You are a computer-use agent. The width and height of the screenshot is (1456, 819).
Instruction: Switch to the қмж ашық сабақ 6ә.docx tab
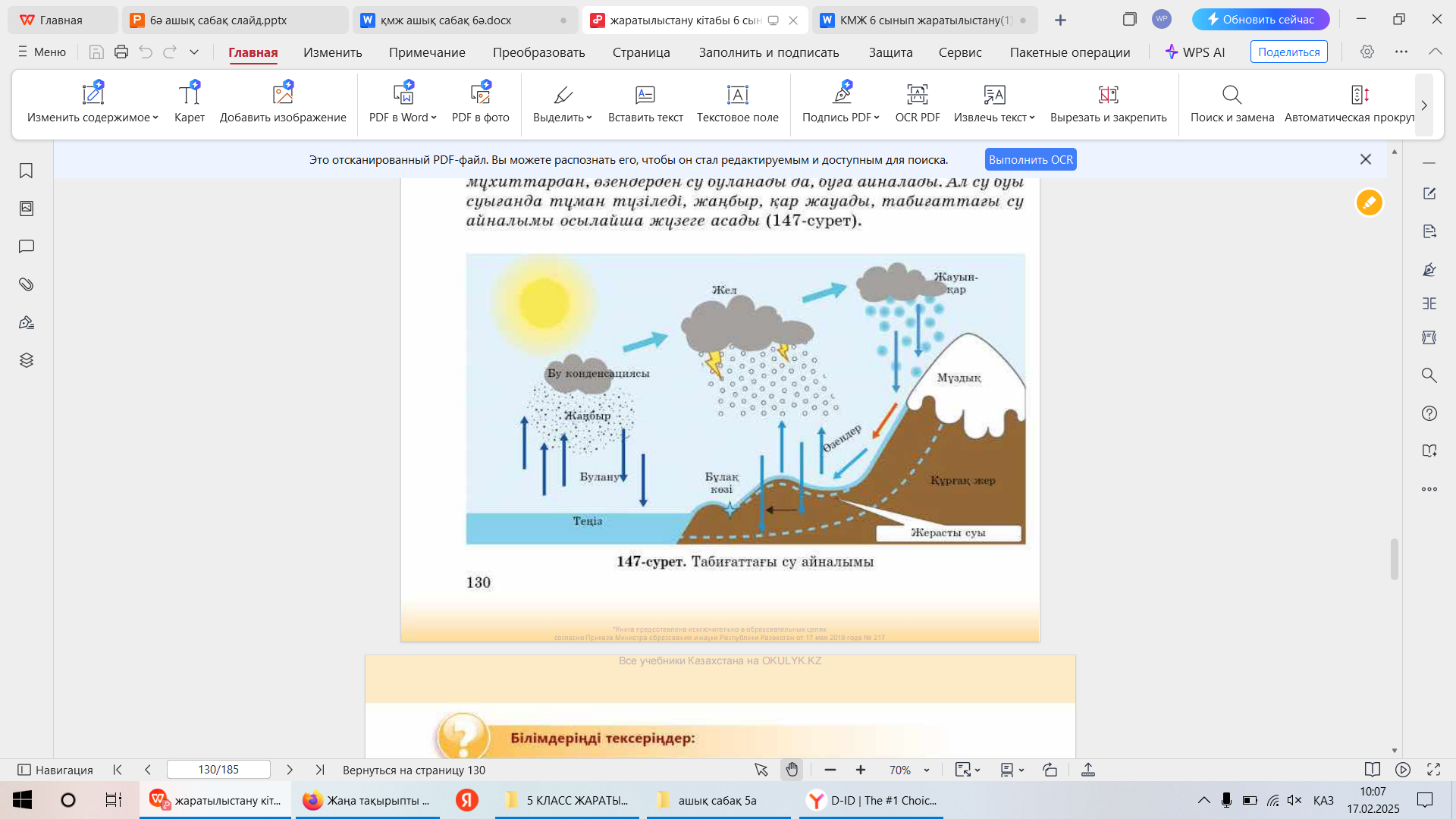coord(446,20)
